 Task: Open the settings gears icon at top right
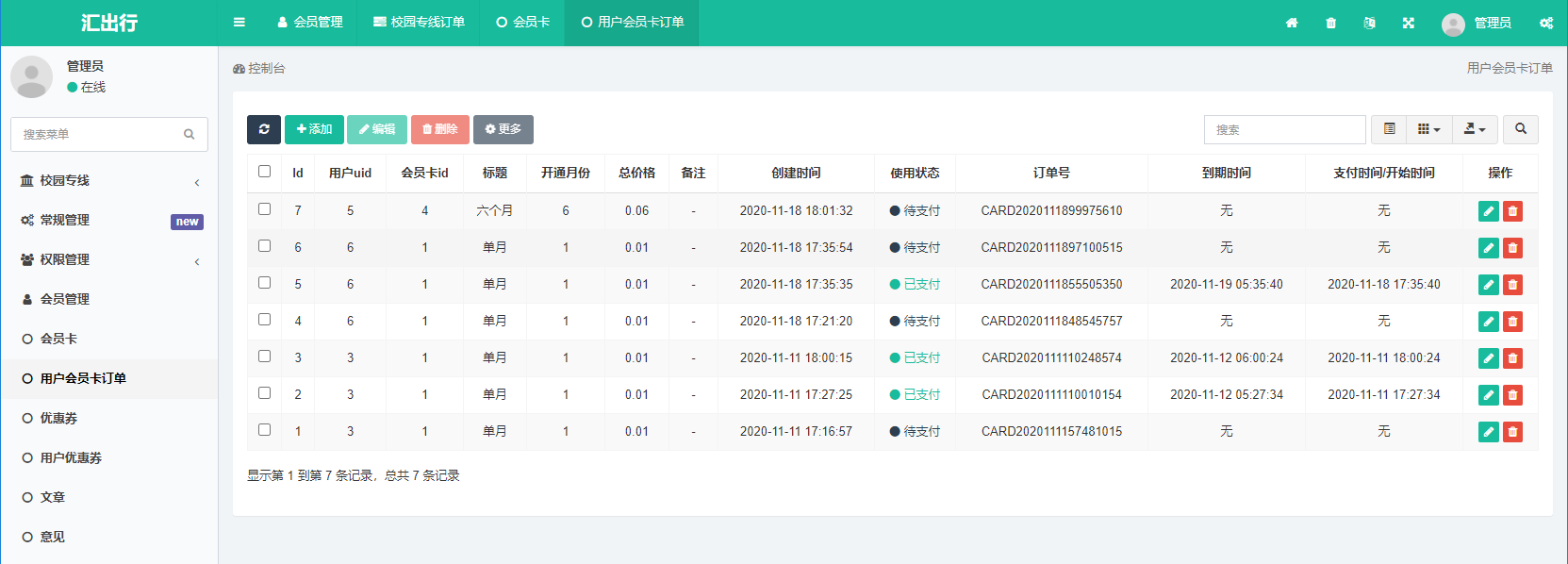[x=1546, y=23]
